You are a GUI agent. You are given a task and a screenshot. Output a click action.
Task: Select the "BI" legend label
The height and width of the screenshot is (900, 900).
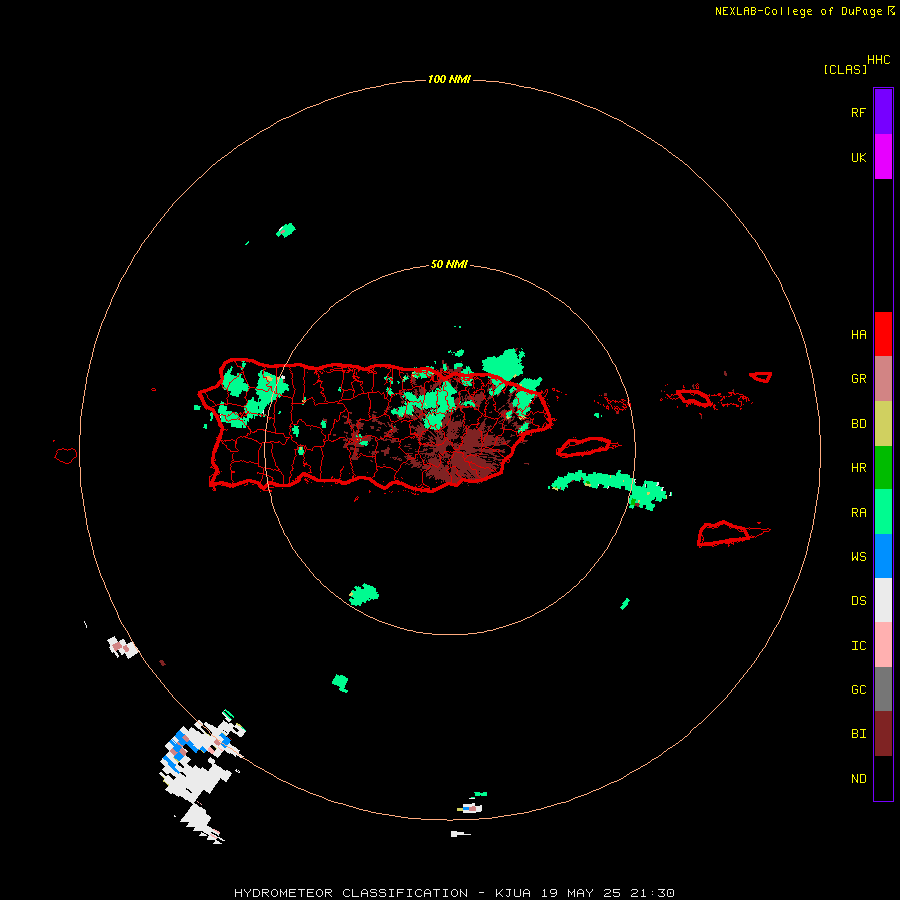pyautogui.click(x=858, y=734)
